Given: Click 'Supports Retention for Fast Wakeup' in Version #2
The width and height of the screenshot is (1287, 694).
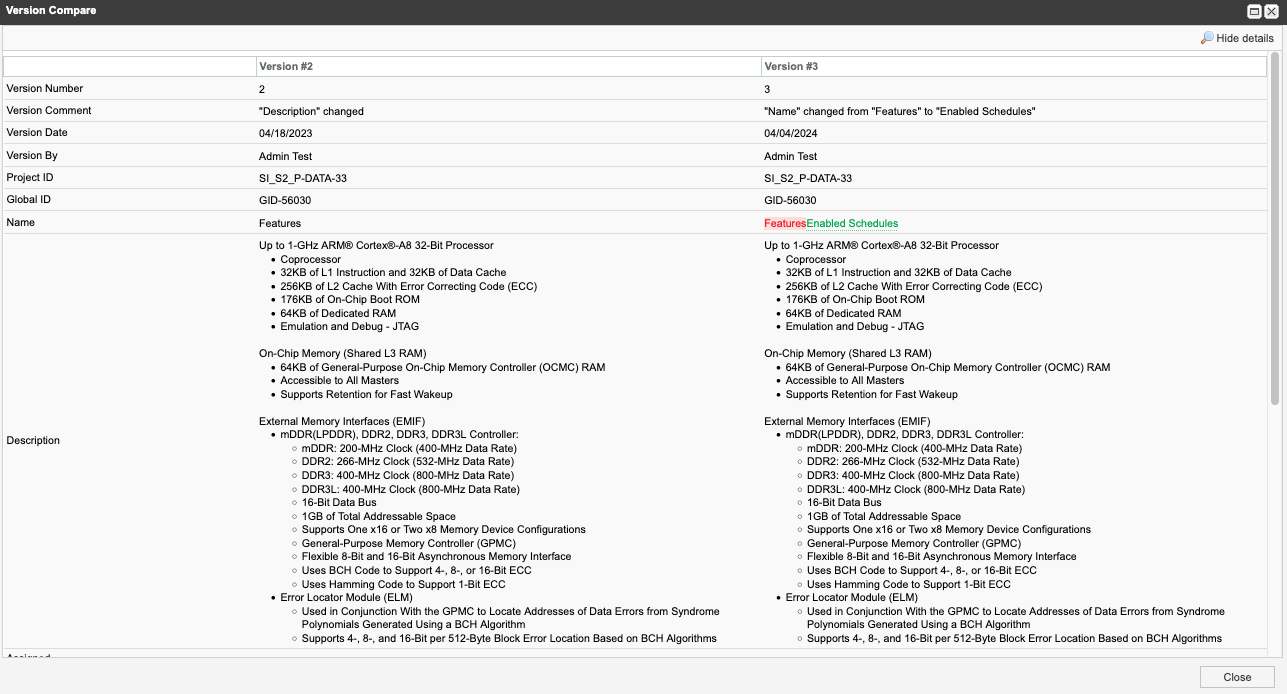Looking at the screenshot, I should (x=366, y=395).
